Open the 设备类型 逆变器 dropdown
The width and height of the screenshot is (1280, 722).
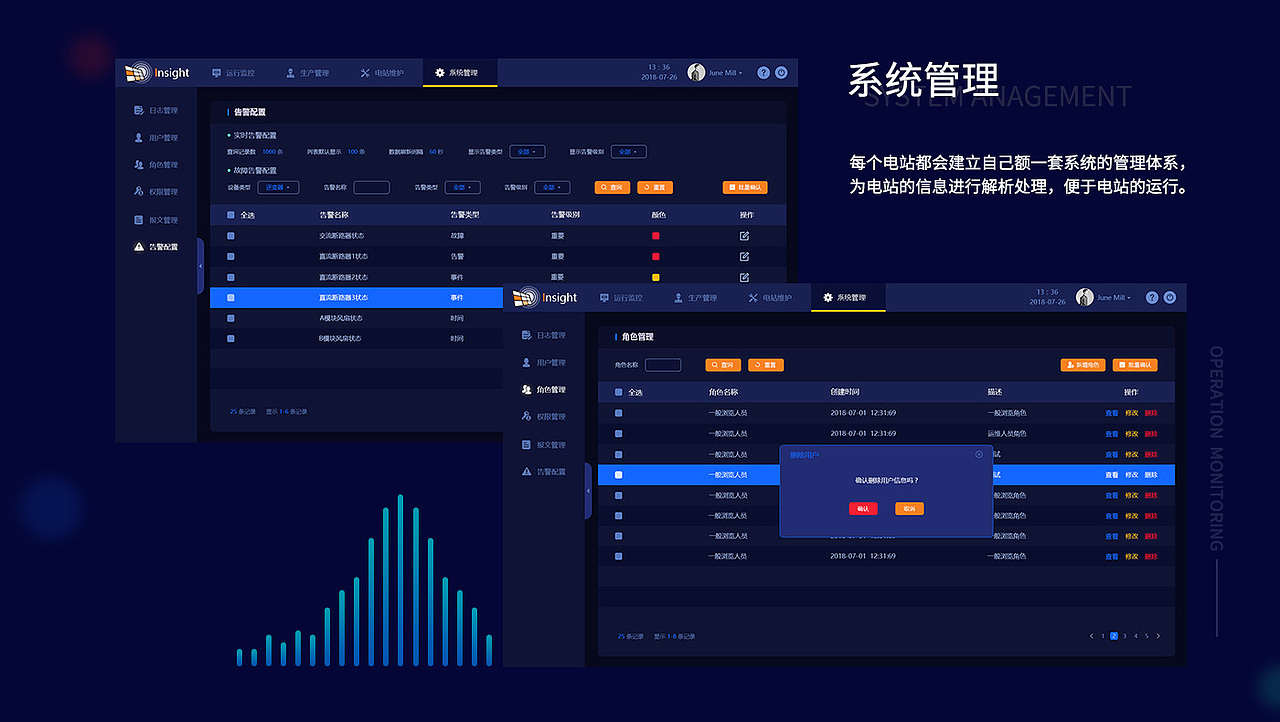click(x=279, y=187)
